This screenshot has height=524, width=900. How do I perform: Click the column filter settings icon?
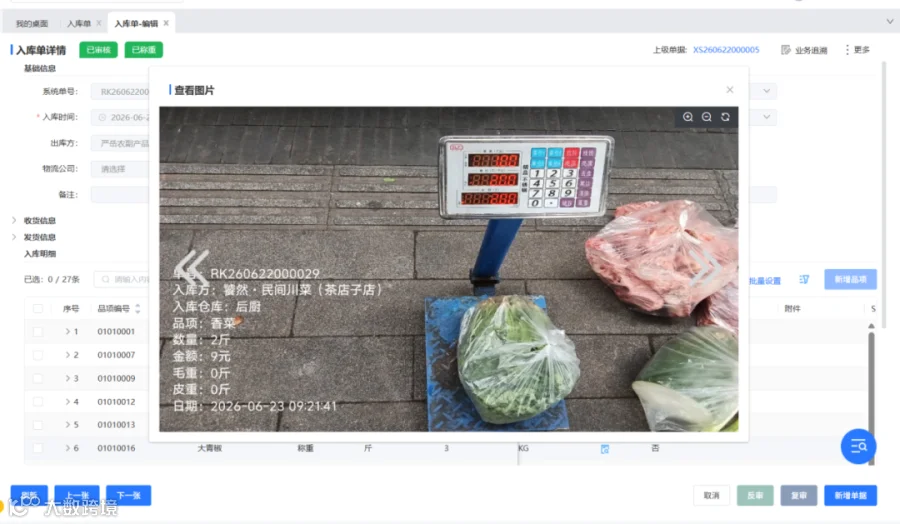coord(804,280)
